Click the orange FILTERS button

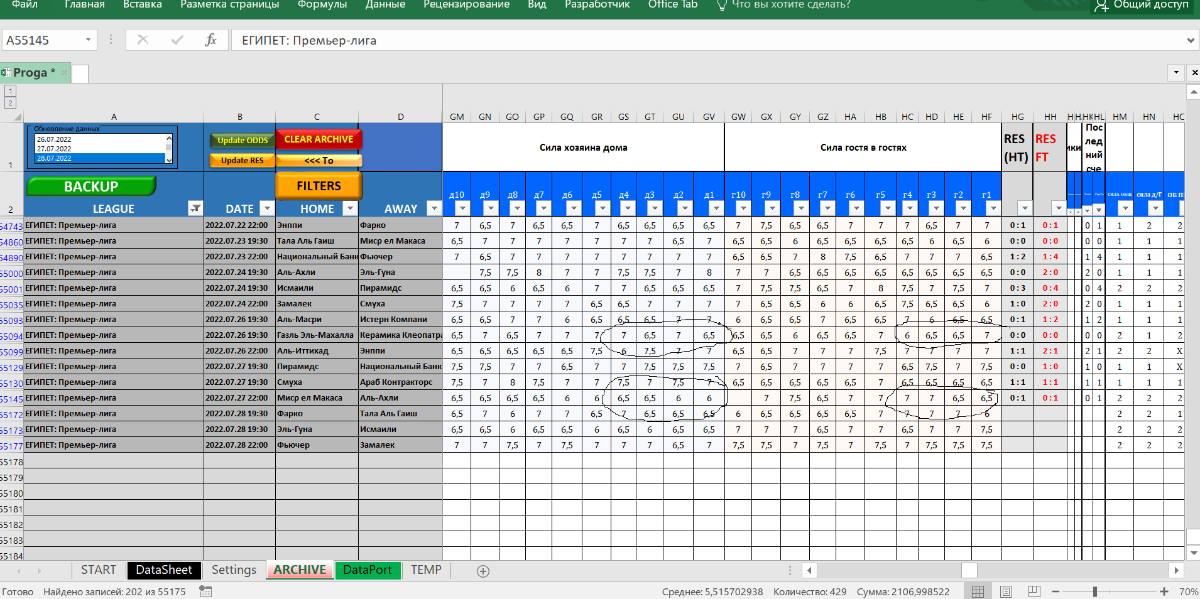pos(318,186)
